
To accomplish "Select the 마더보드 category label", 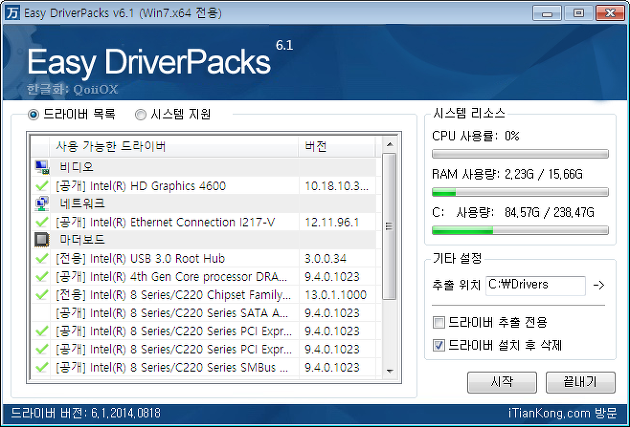I will click(82, 240).
